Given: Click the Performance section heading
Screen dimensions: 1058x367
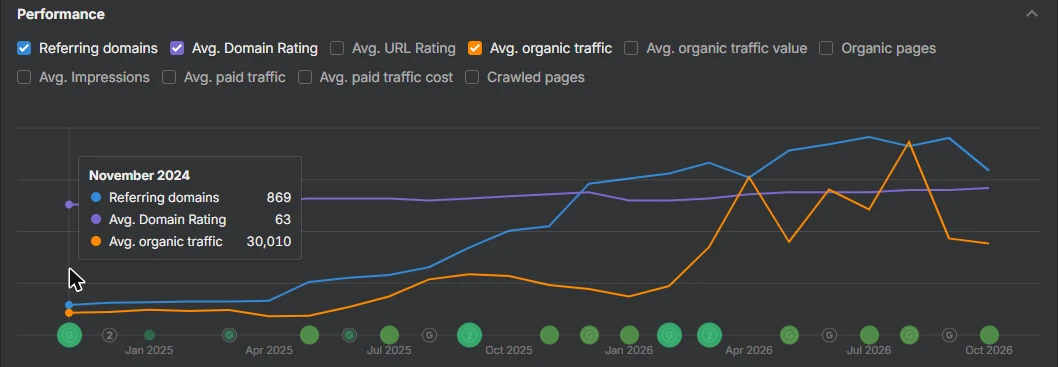Looking at the screenshot, I should pos(61,14).
